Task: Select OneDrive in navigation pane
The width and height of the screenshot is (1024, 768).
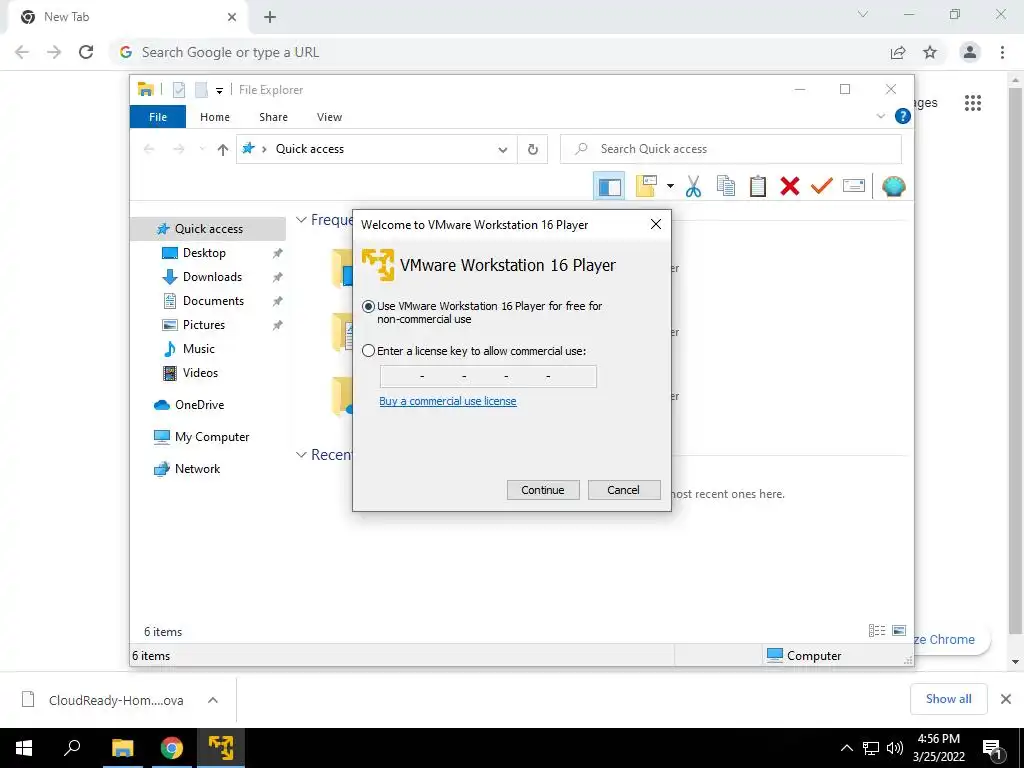Action: 199,405
